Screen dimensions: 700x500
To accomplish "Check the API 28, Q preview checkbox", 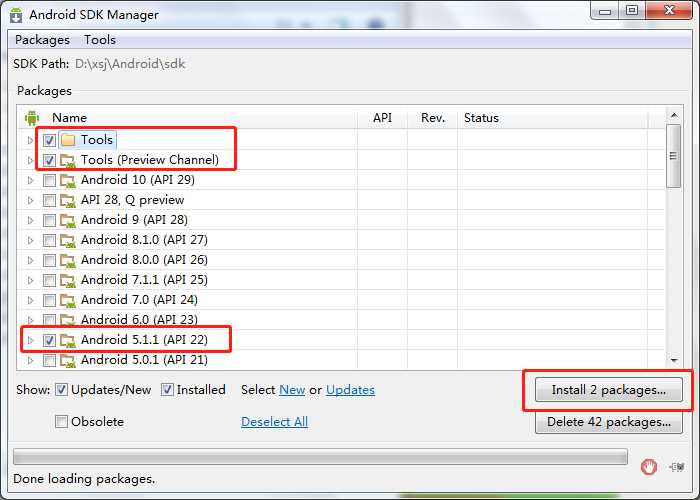I will click(x=49, y=200).
